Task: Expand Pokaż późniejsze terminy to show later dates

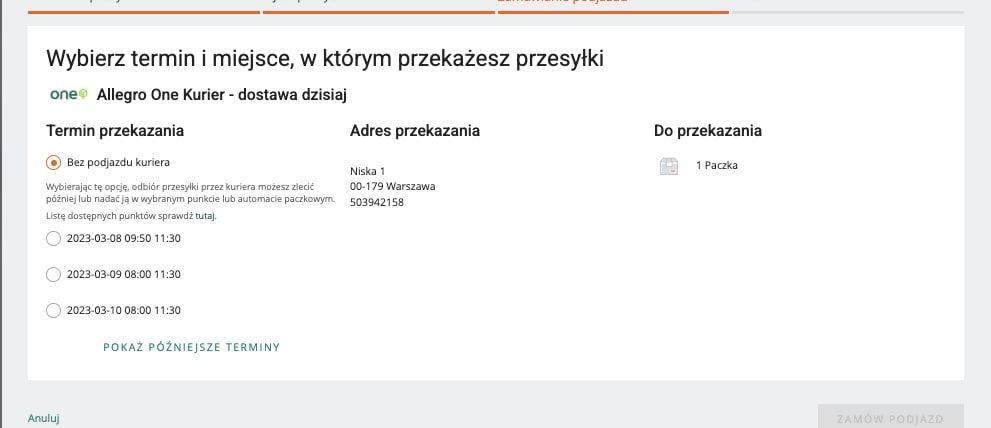Action: tap(191, 347)
